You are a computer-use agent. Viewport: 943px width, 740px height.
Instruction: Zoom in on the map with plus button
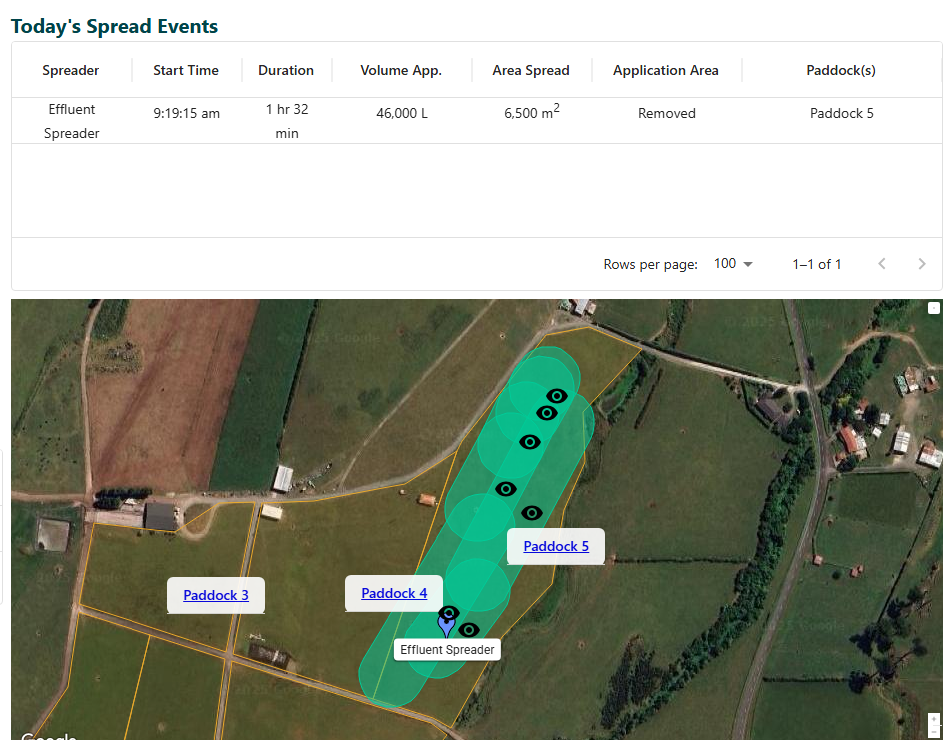click(934, 719)
